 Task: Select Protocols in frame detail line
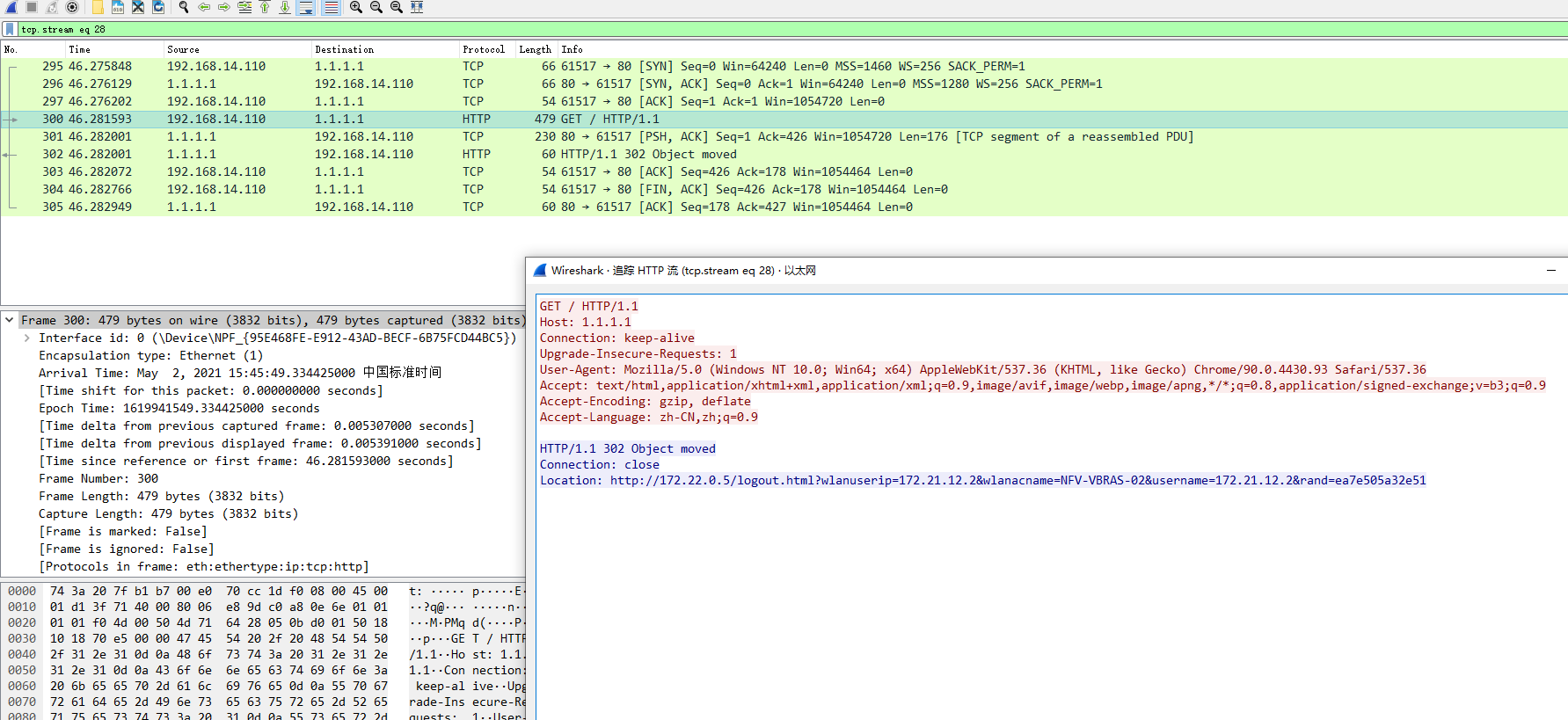point(204,566)
